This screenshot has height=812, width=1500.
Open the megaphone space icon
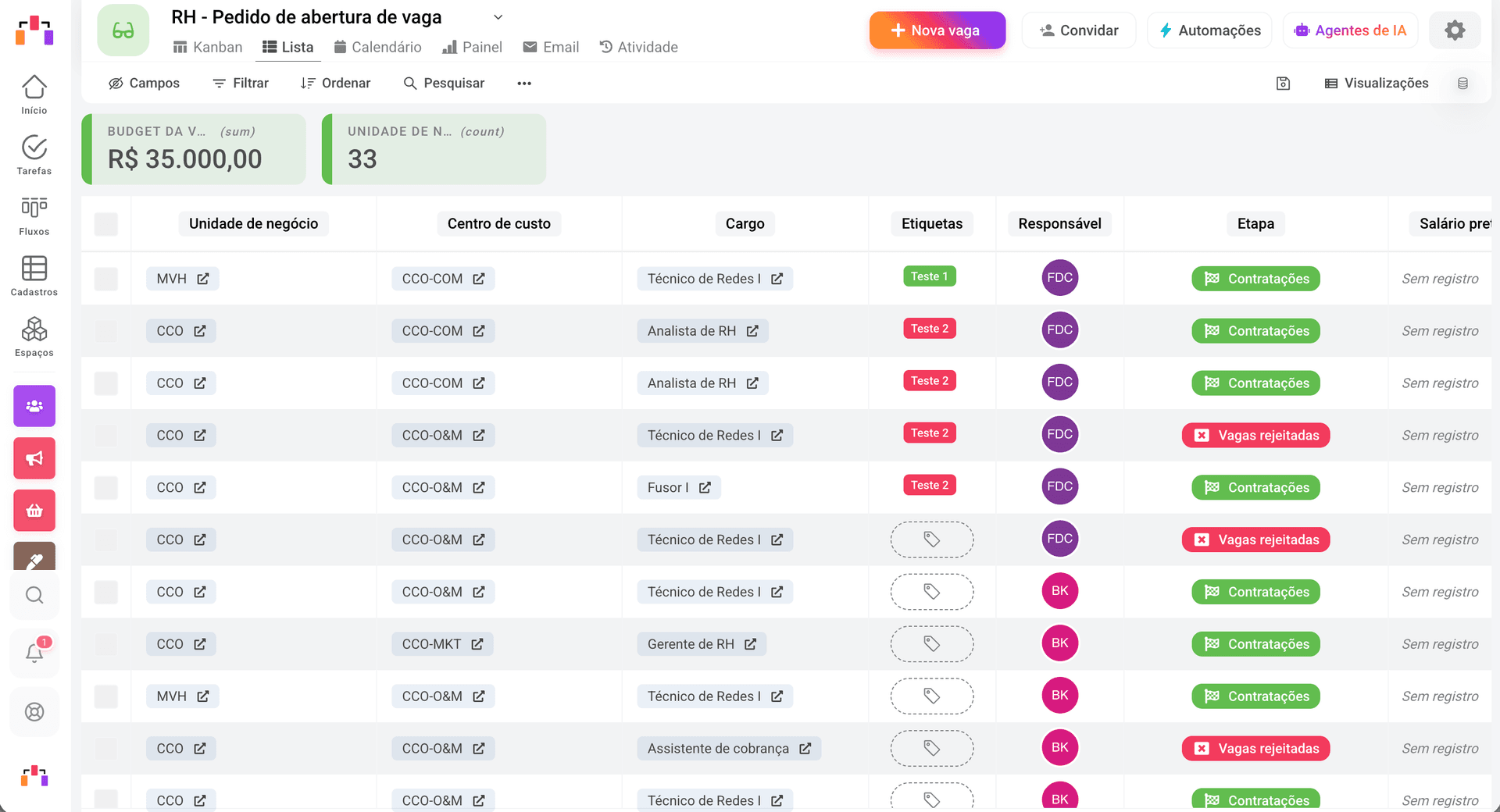[x=34, y=458]
